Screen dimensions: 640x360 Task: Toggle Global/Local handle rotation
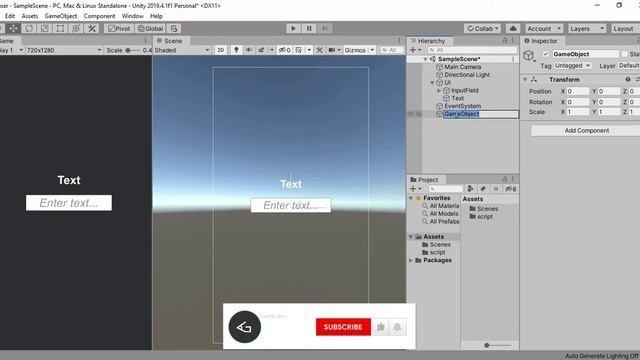tap(151, 29)
